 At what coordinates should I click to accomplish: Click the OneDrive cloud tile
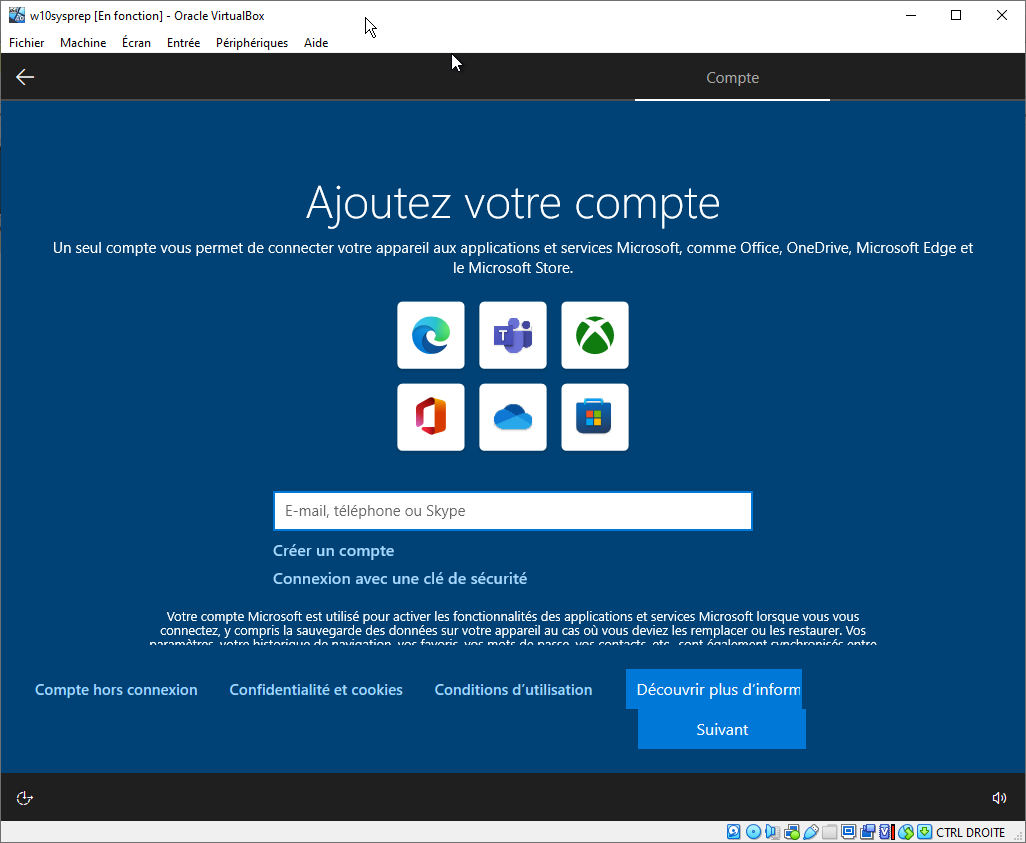click(513, 417)
